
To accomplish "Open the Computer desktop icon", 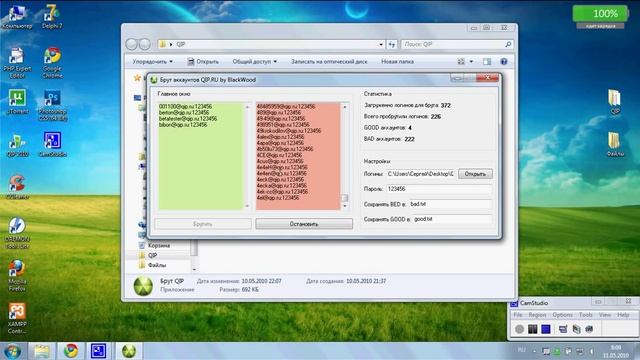I will 17,16.
